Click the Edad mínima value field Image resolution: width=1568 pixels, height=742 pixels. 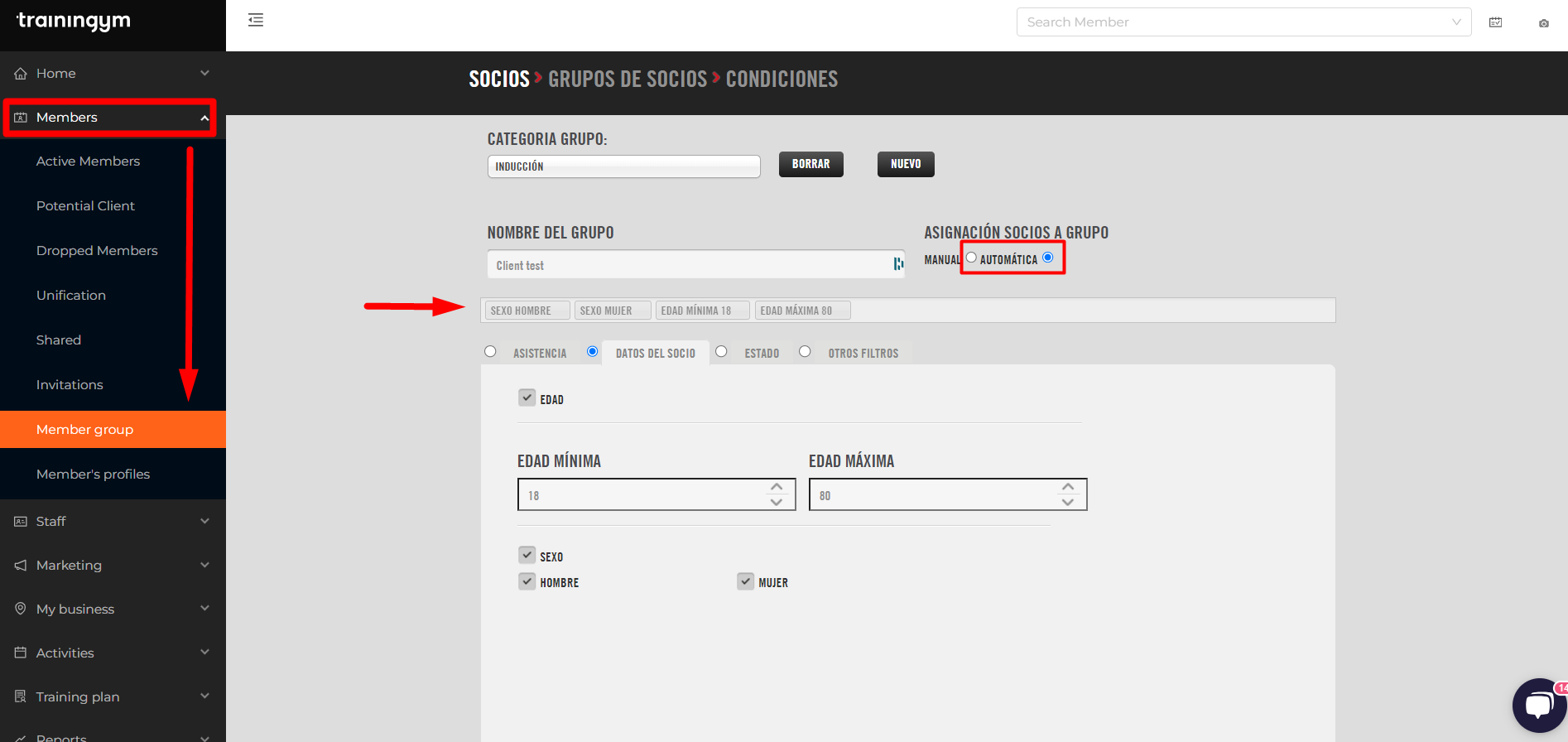[x=657, y=494]
